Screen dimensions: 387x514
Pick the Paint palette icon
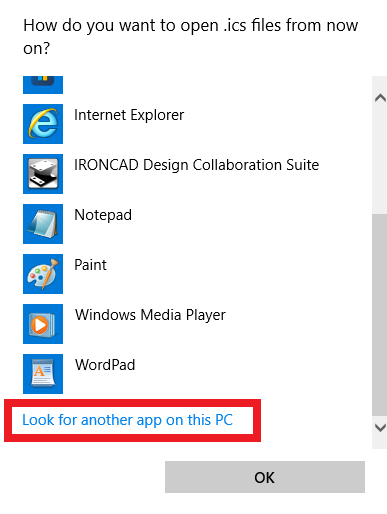click(x=43, y=274)
